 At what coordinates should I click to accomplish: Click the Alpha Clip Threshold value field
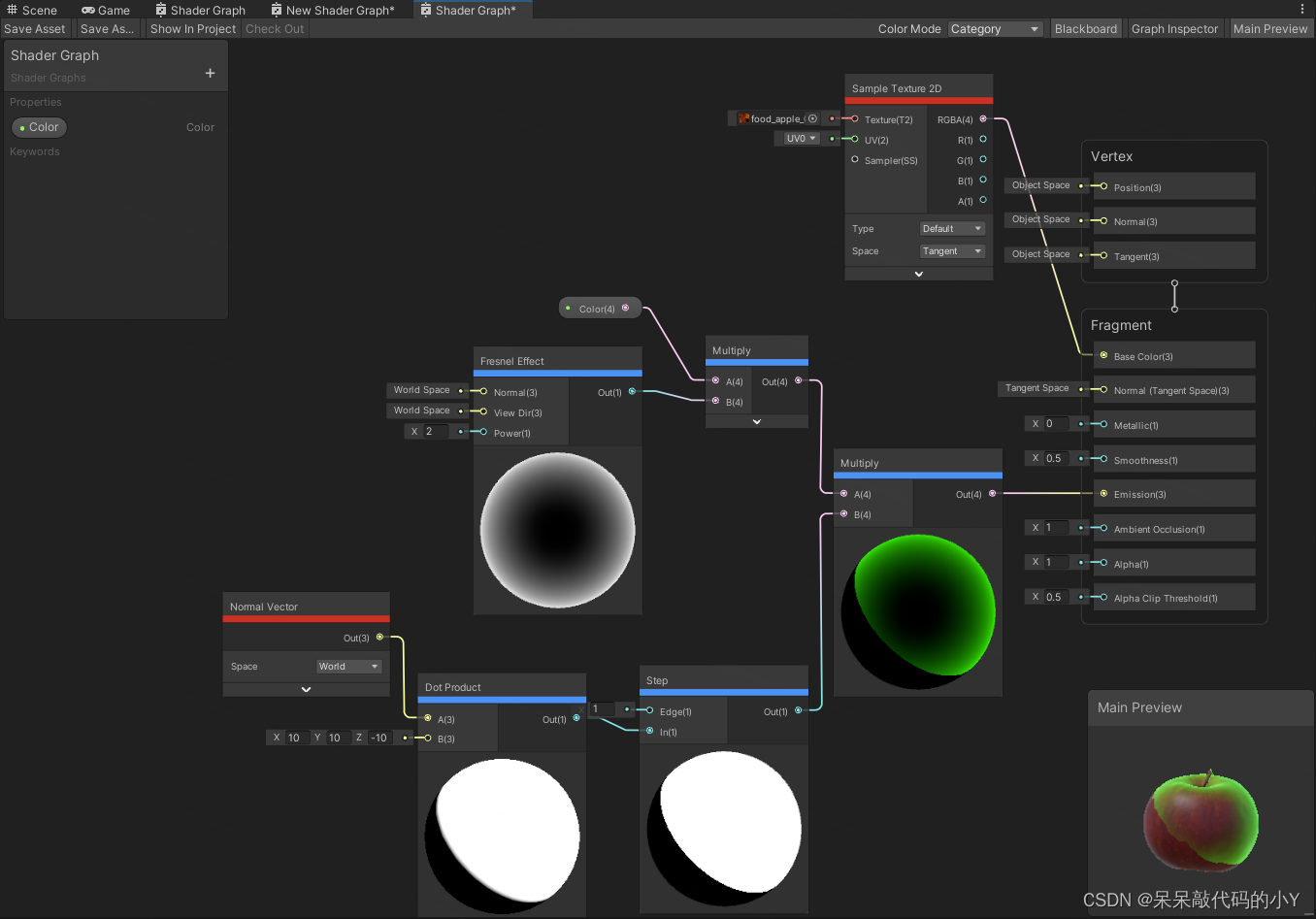[1057, 597]
